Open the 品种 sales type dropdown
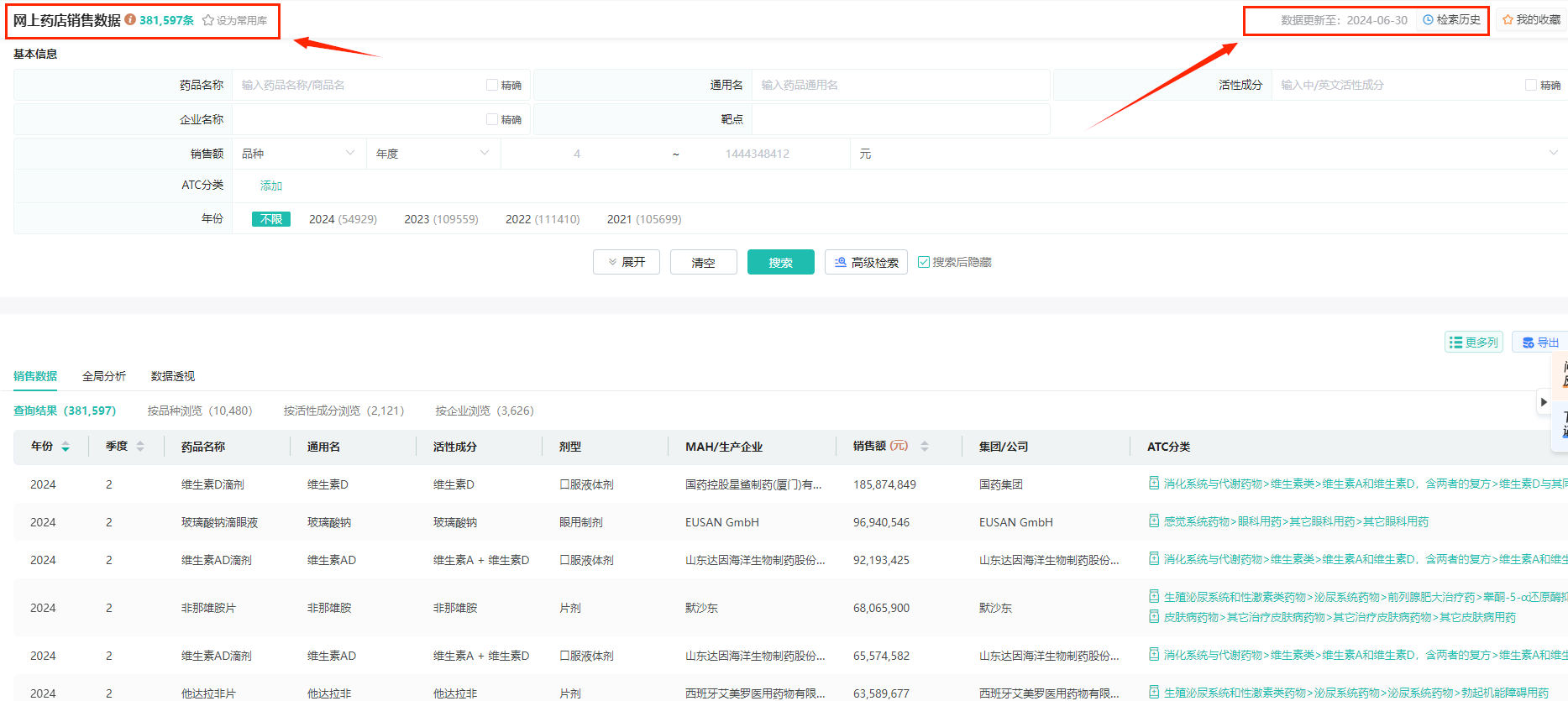 tap(298, 154)
